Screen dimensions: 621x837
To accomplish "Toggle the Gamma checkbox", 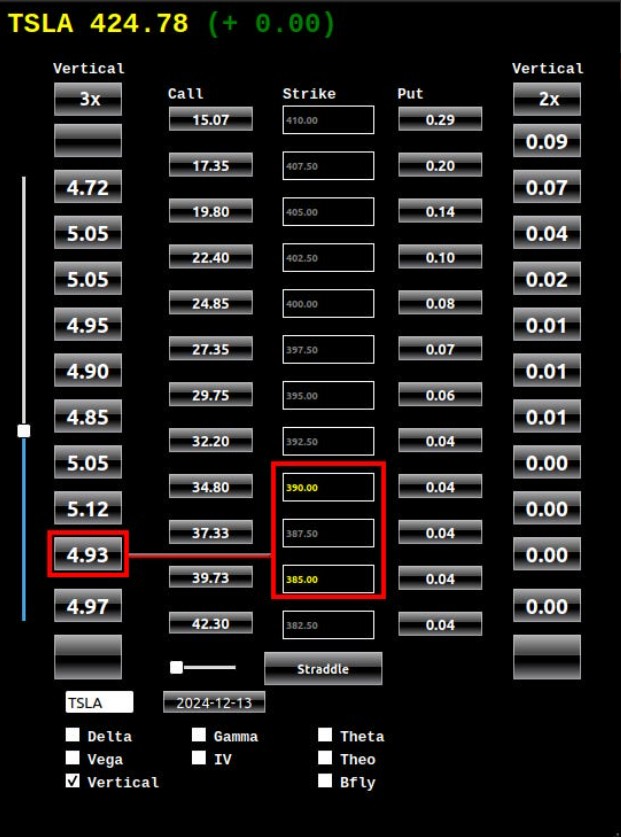I will coord(199,735).
